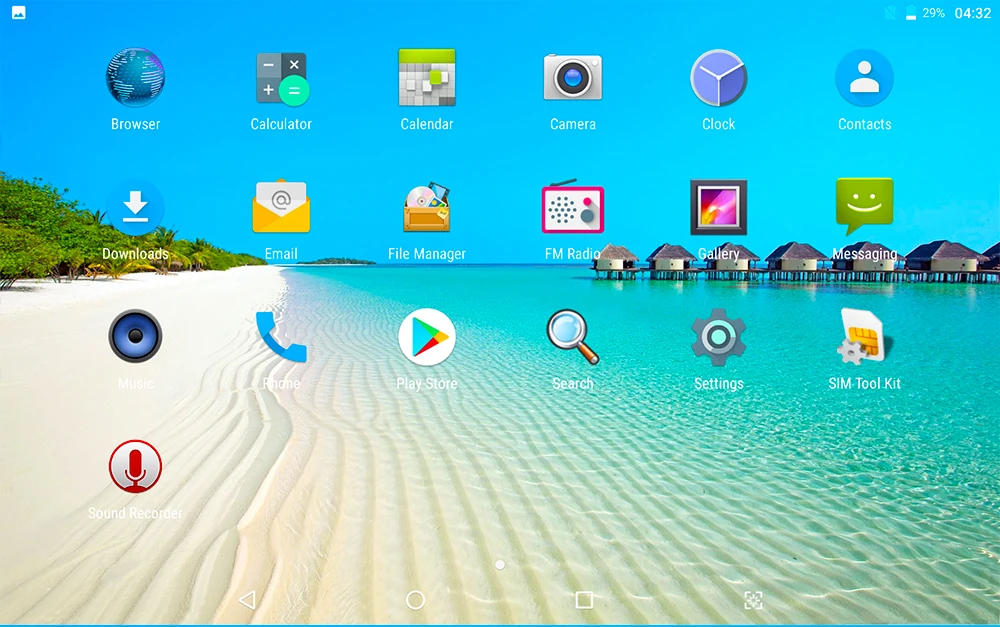Tap the Recent apps square button
Image resolution: width=1000 pixels, height=627 pixels.
click(584, 600)
